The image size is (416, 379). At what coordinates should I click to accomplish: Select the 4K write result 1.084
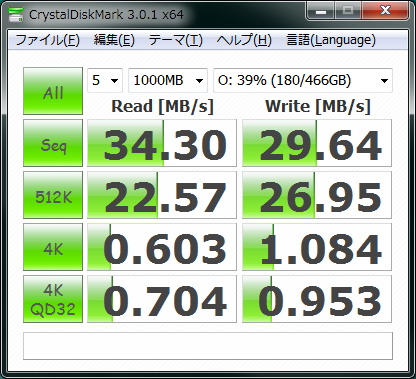317,247
